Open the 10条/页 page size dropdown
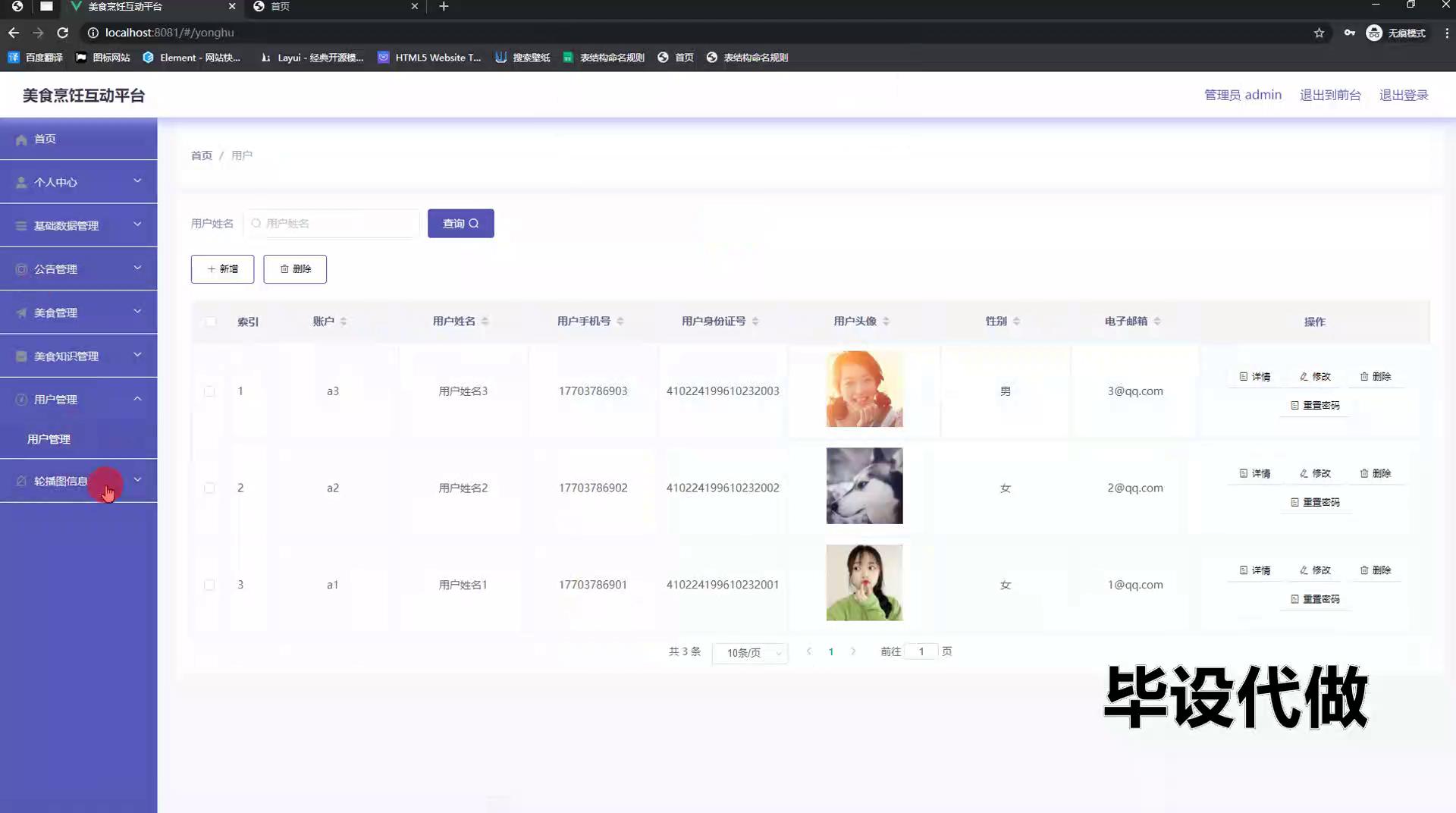Viewport: 1456px width, 813px height. click(749, 653)
